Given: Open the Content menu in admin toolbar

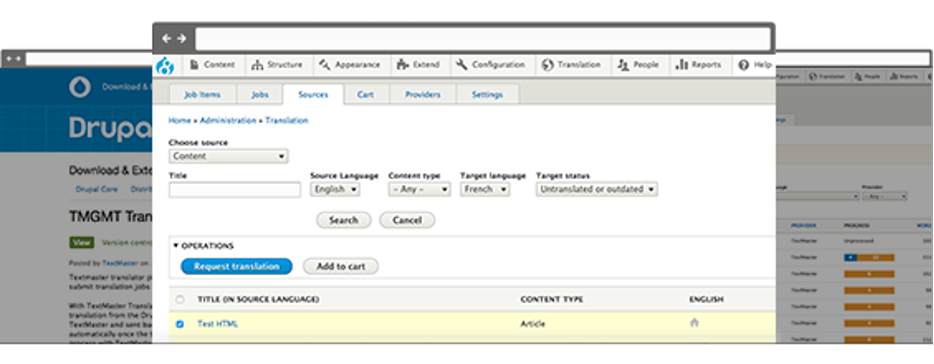Looking at the screenshot, I should click(x=214, y=65).
